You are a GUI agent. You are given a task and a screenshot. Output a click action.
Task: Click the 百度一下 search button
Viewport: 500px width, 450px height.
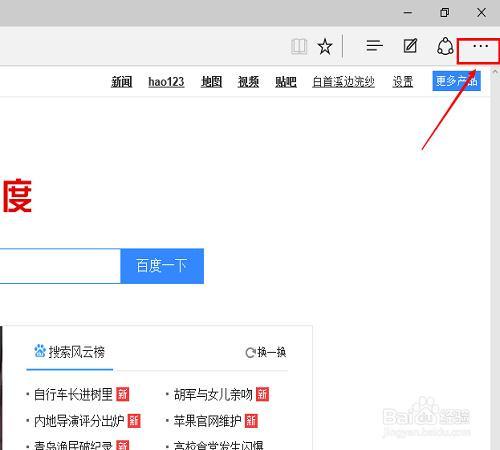click(x=162, y=266)
